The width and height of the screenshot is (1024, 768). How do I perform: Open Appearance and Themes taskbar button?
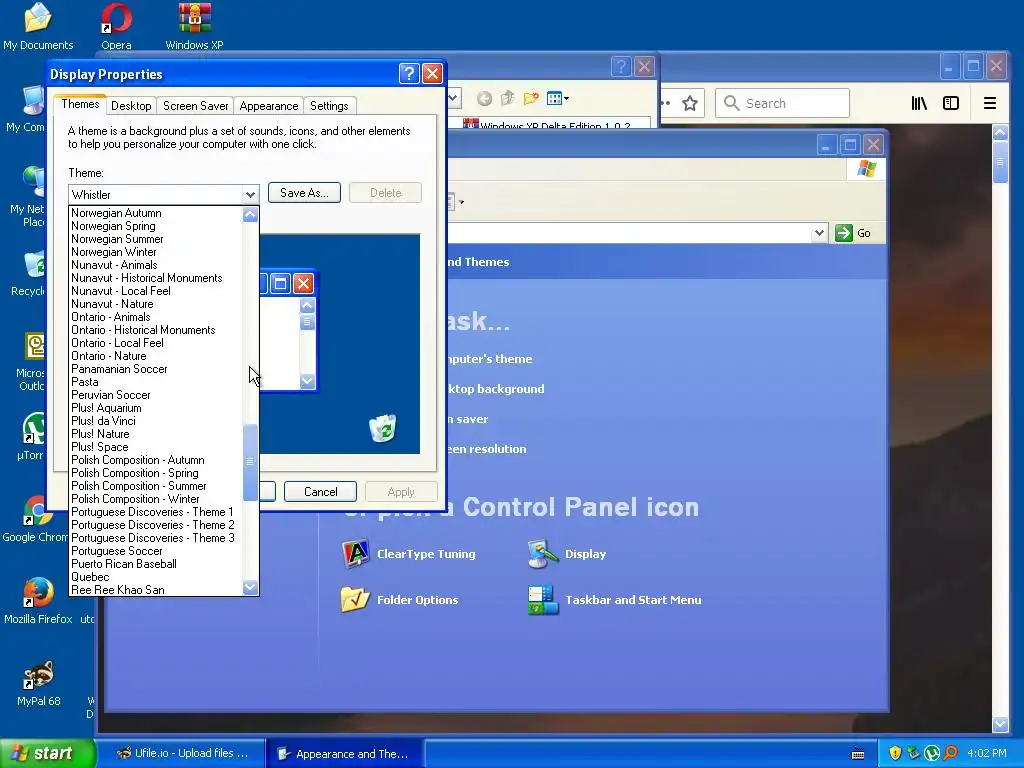345,754
